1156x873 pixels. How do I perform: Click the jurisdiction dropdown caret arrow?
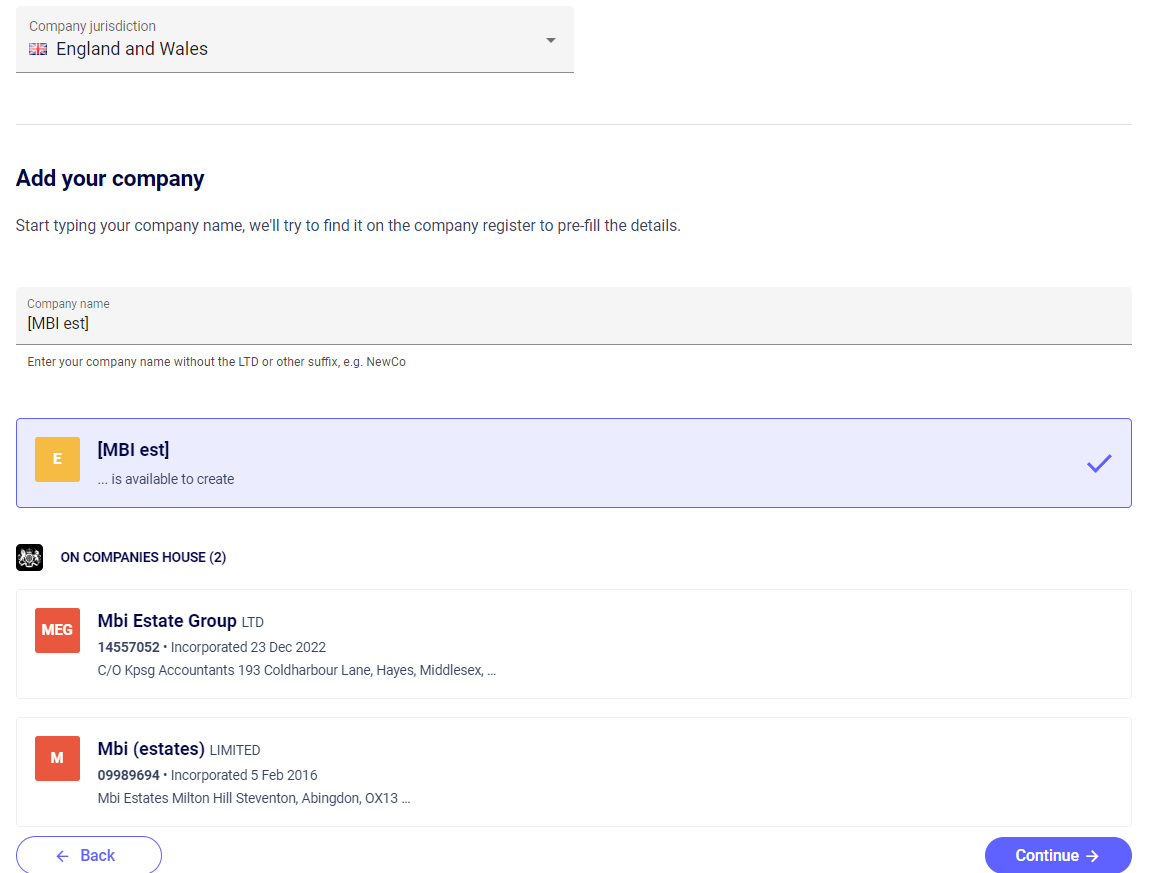pyautogui.click(x=550, y=40)
